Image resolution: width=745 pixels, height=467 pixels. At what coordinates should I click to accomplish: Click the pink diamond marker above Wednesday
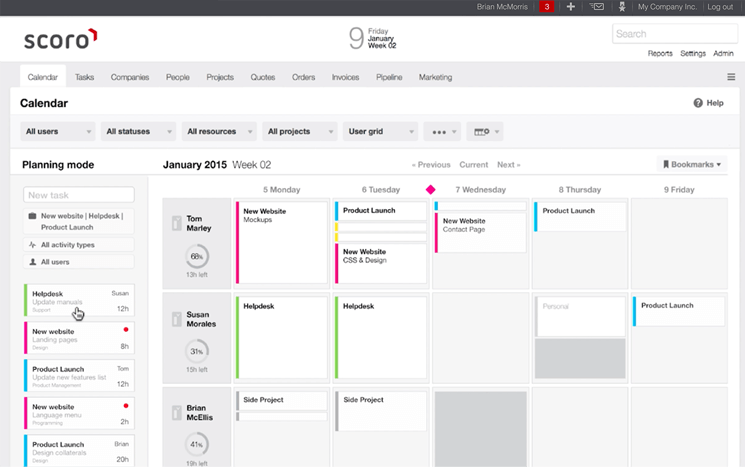point(430,190)
